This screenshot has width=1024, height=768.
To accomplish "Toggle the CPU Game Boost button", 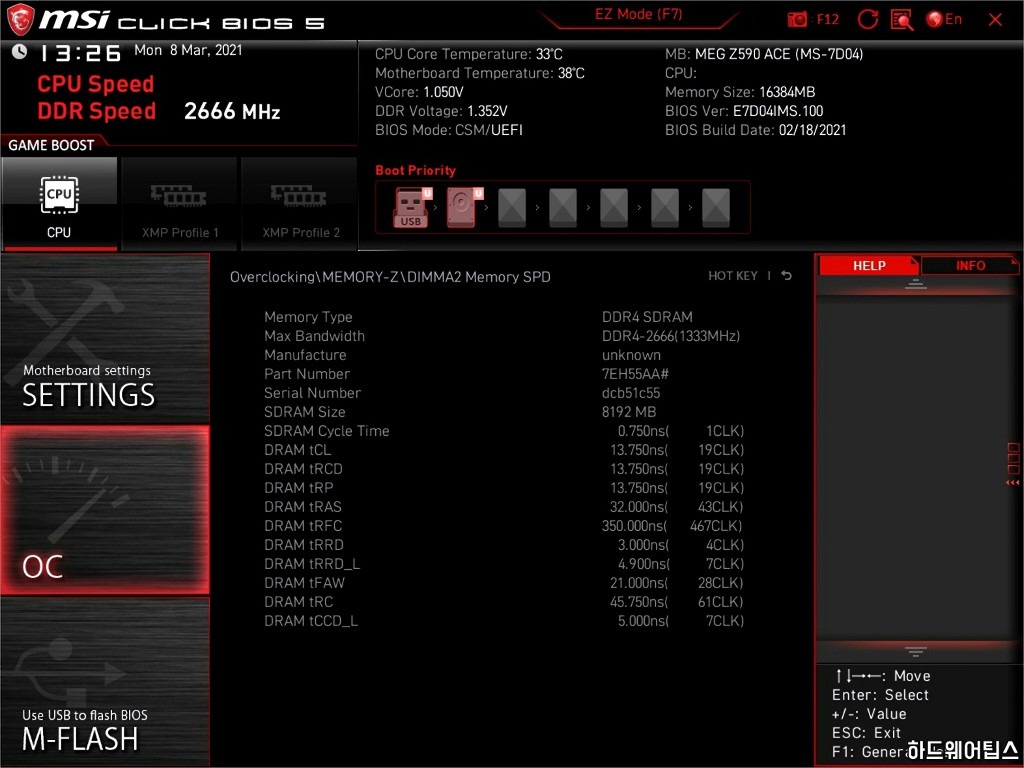I will pos(59,204).
